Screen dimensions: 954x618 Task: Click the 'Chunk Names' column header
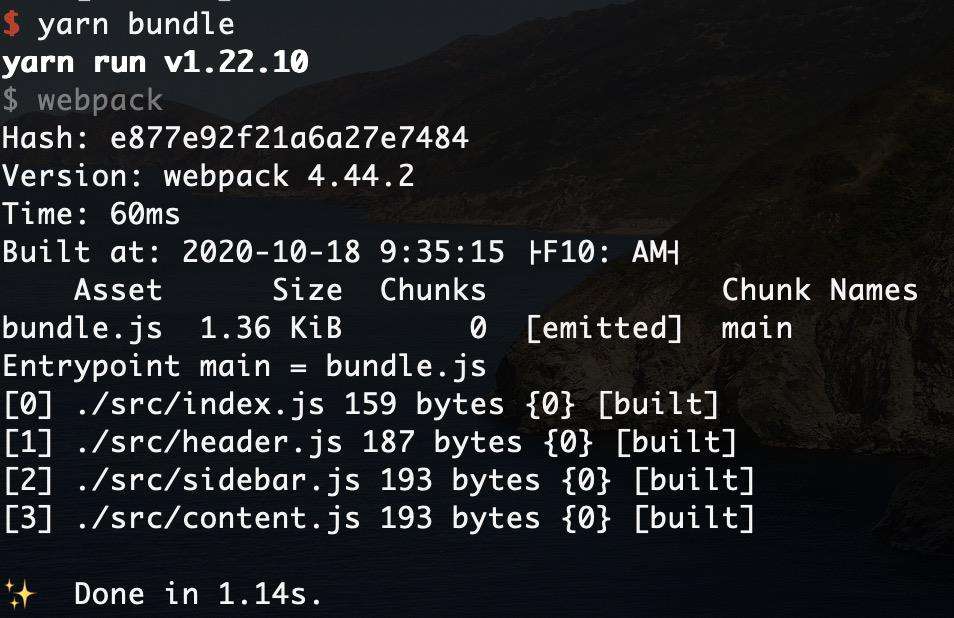click(820, 290)
